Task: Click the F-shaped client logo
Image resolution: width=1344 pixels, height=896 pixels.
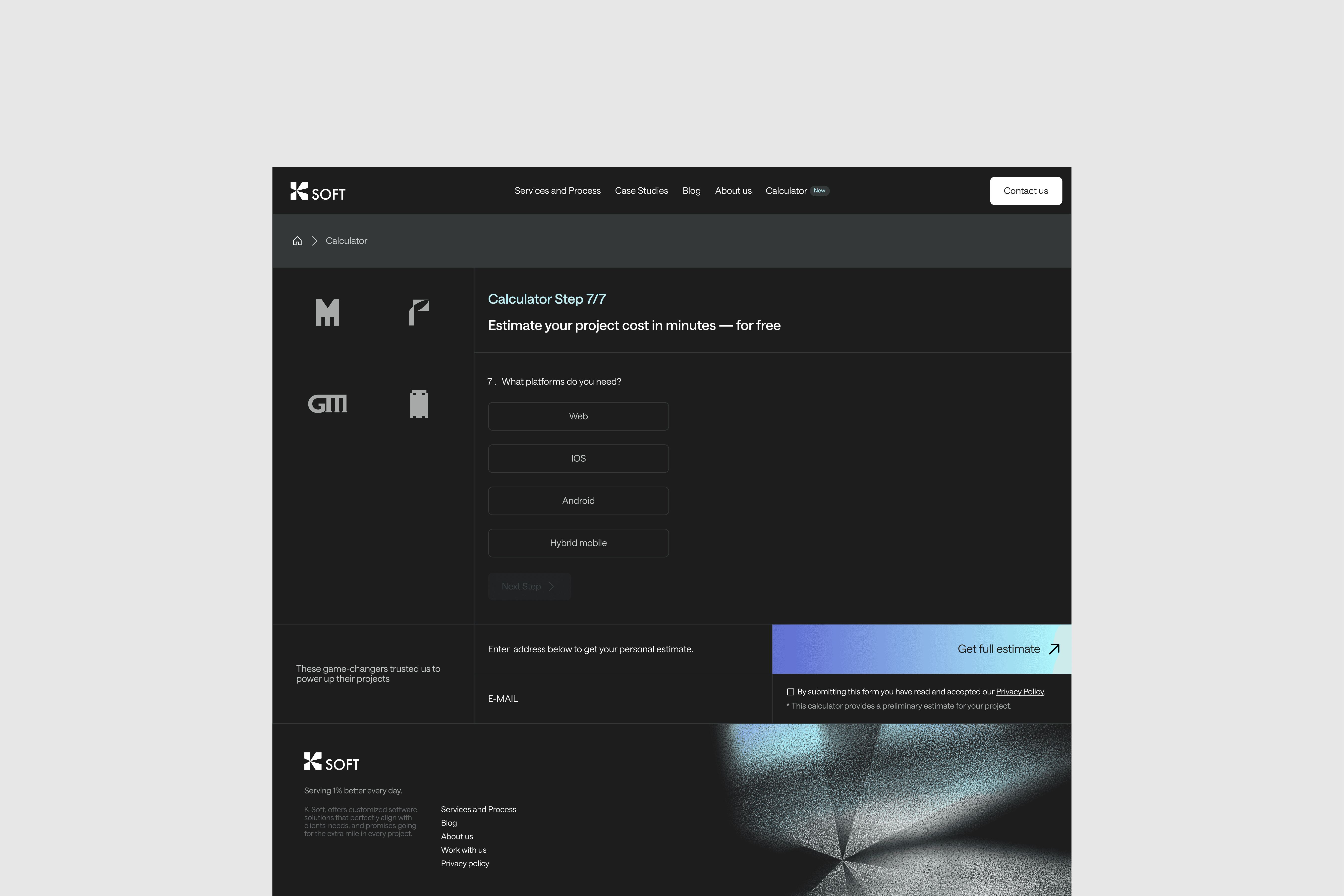Action: point(419,313)
